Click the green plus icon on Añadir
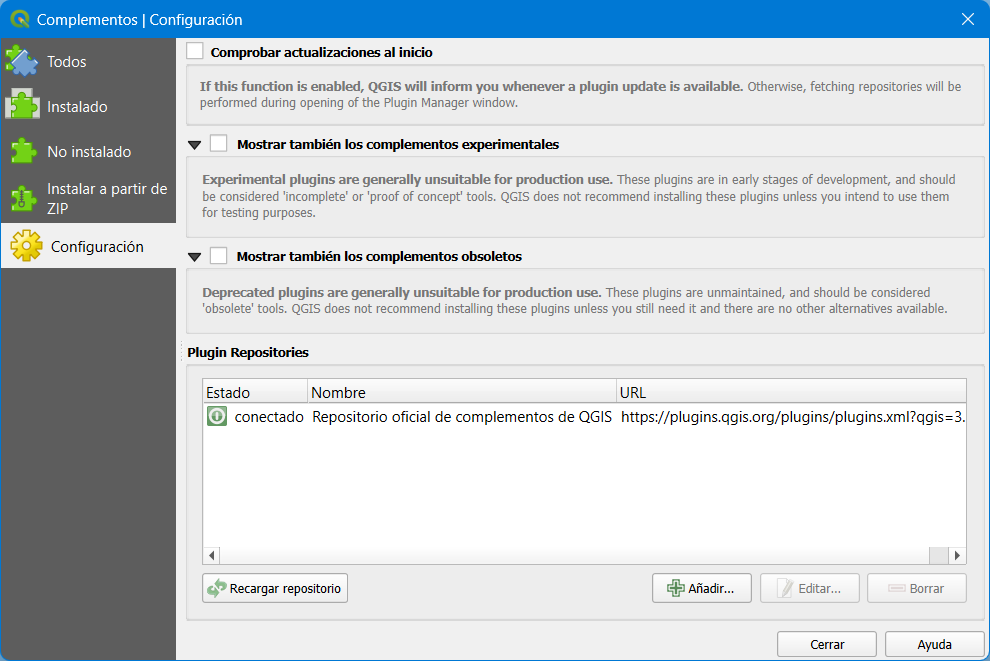The width and height of the screenshot is (990, 661). point(676,588)
